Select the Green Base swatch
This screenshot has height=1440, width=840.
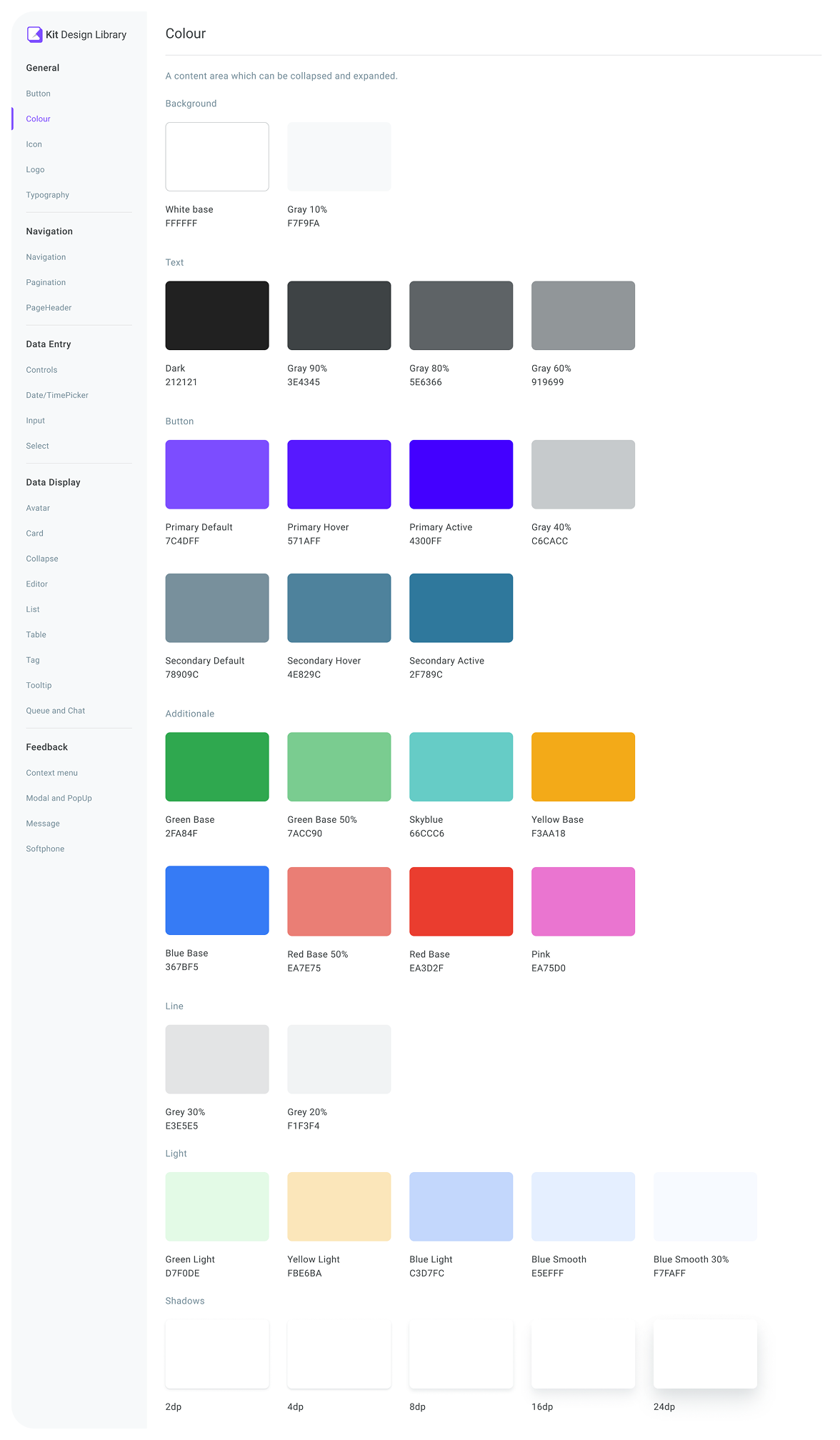pos(217,767)
